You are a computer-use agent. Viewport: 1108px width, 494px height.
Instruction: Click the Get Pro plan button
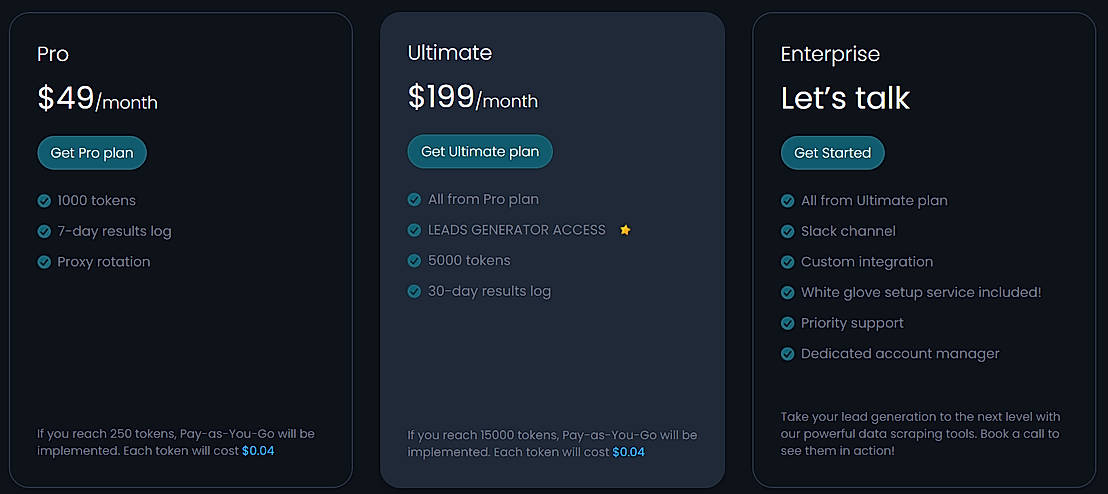(92, 153)
